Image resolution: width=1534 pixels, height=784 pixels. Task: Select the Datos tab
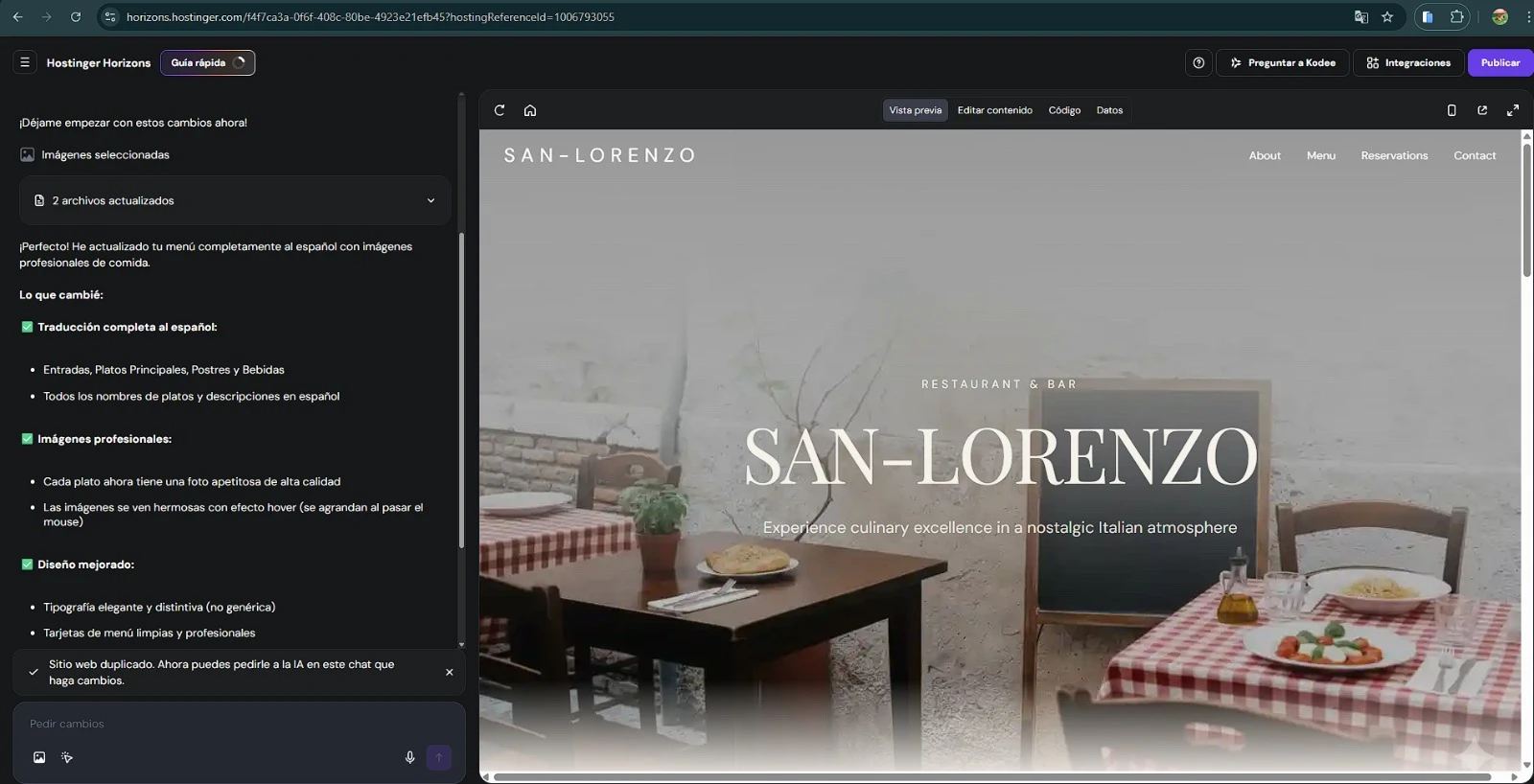(1109, 110)
